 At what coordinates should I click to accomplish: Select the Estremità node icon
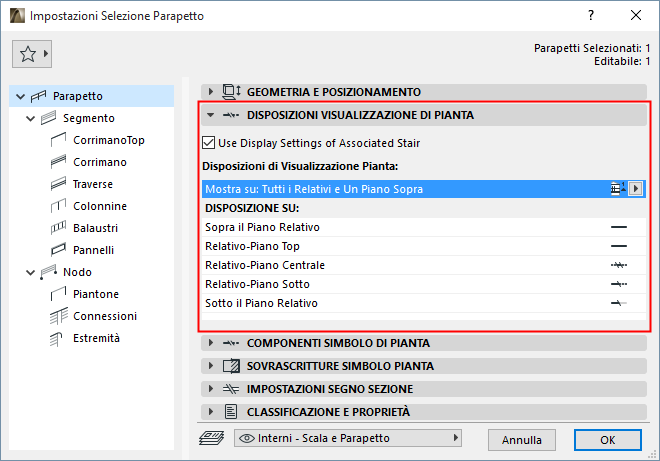click(57, 338)
